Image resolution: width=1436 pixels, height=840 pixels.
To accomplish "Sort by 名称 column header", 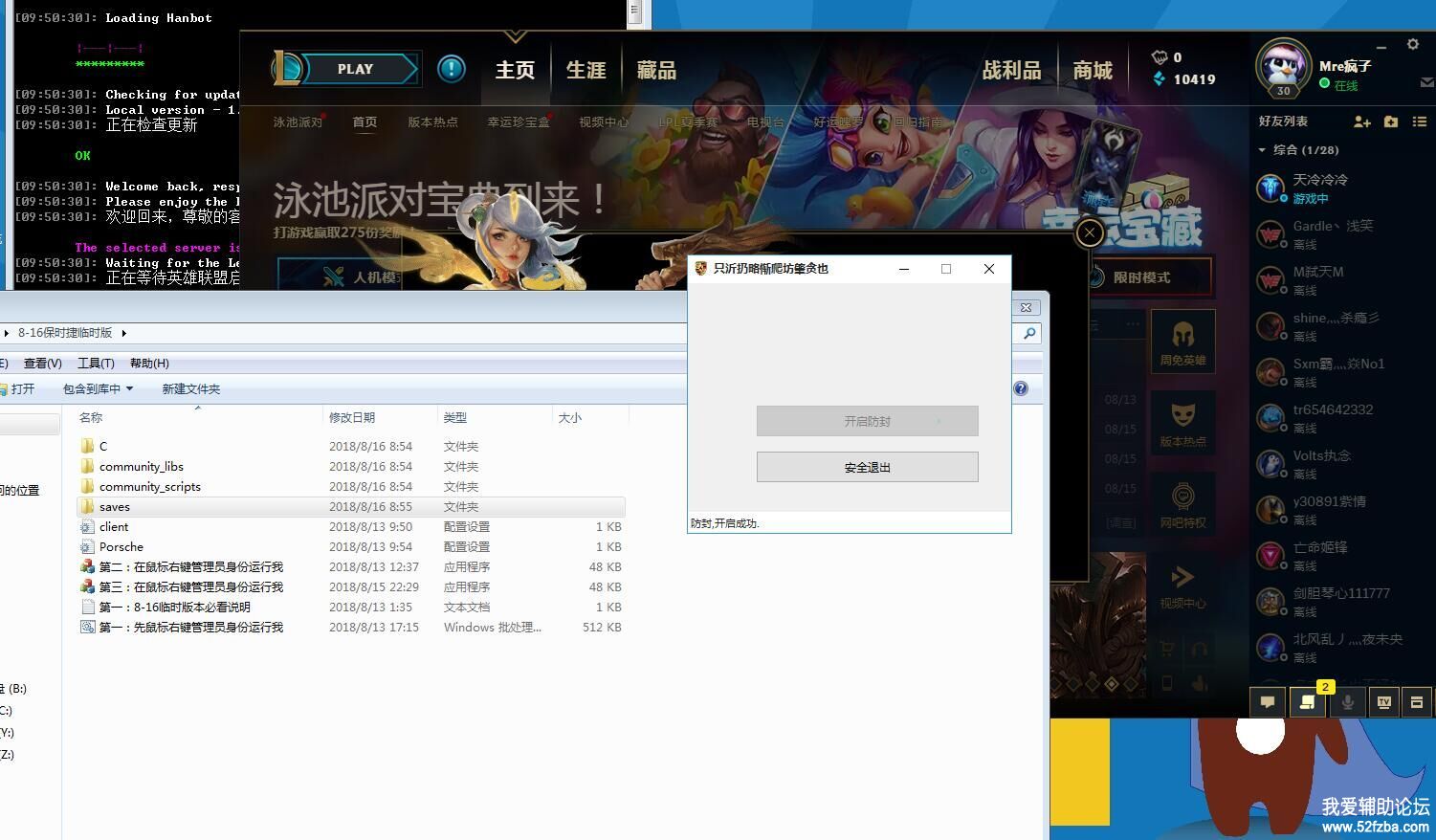I will coord(91,417).
